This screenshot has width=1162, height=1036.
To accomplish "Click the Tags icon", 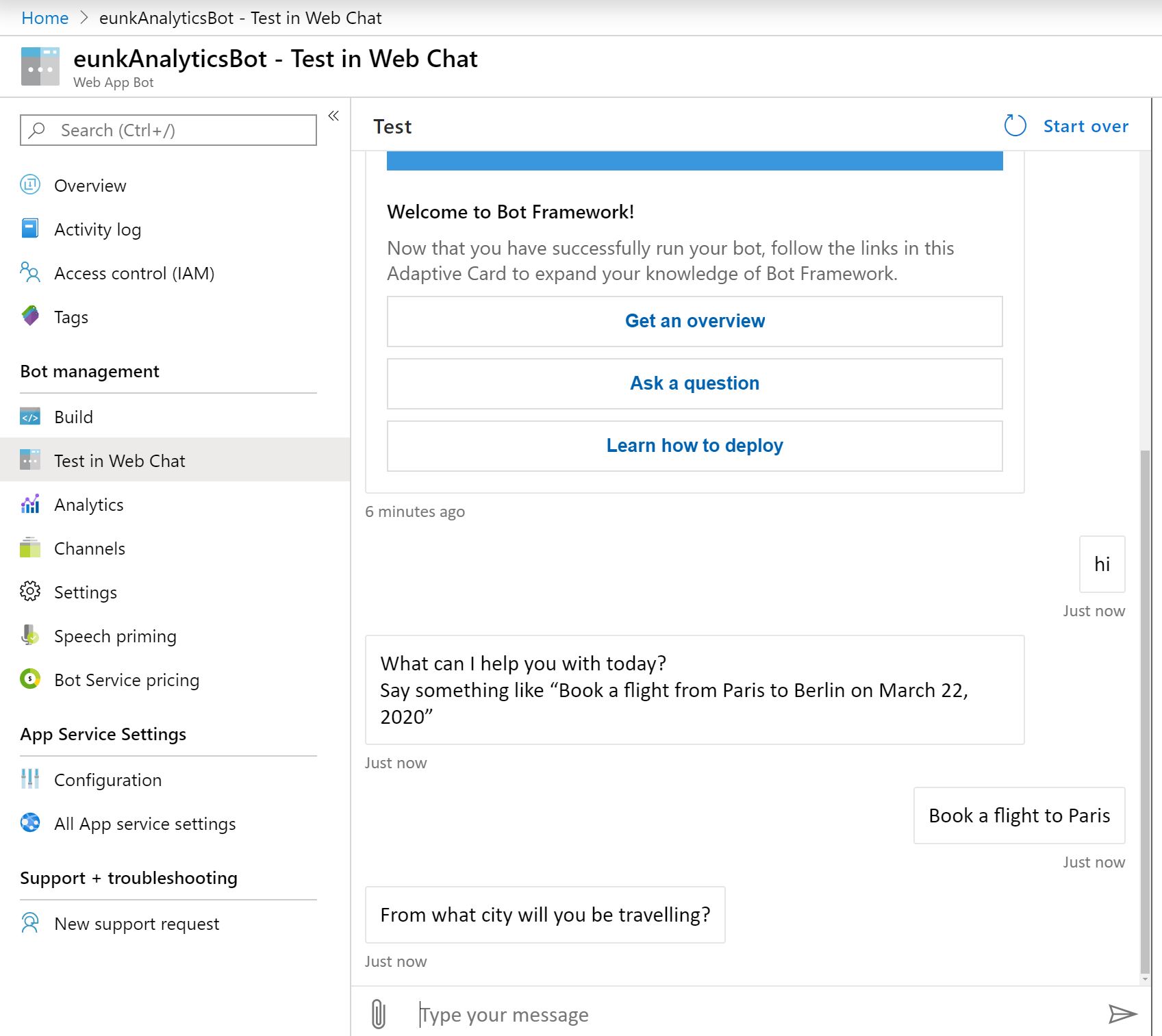I will (30, 316).
